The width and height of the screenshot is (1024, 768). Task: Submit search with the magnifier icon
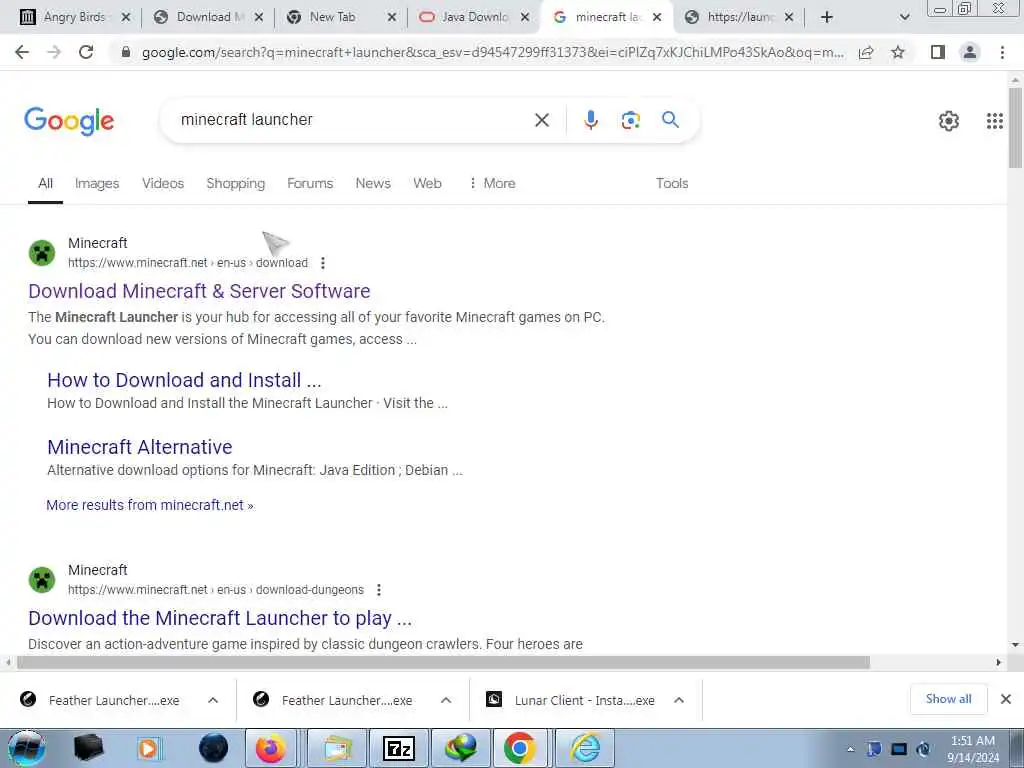point(670,120)
